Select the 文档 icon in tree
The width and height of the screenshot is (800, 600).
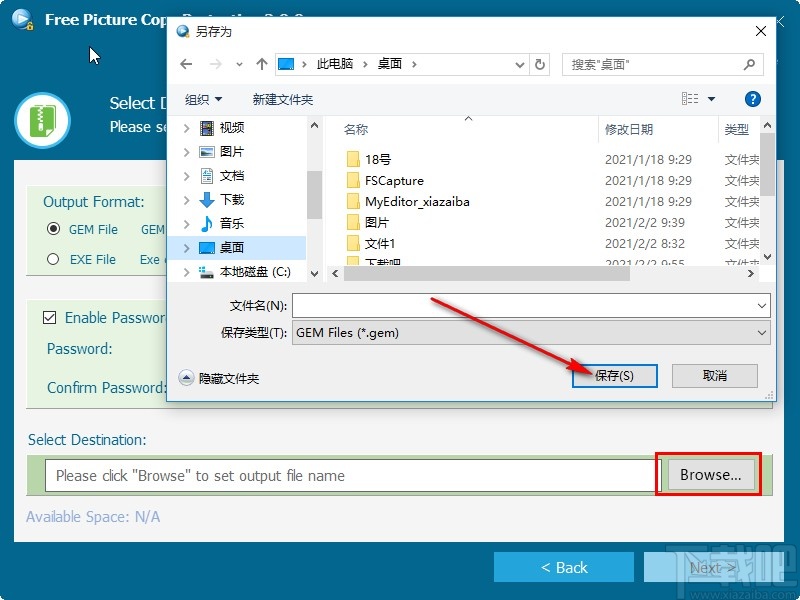207,176
